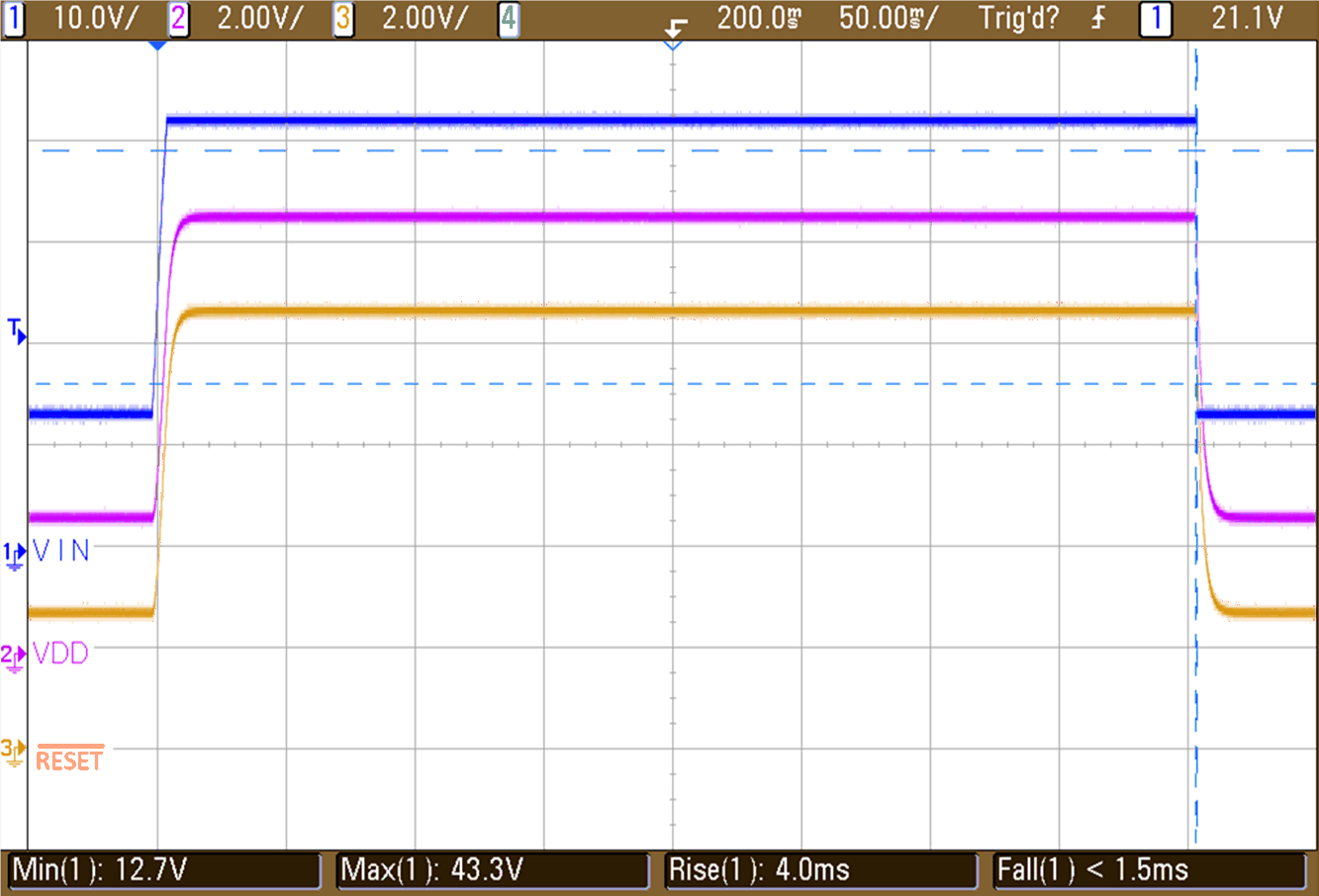Select the channel 1 indicator in the toolbar
Viewport: 1319px width, 896px height.
tap(14, 18)
